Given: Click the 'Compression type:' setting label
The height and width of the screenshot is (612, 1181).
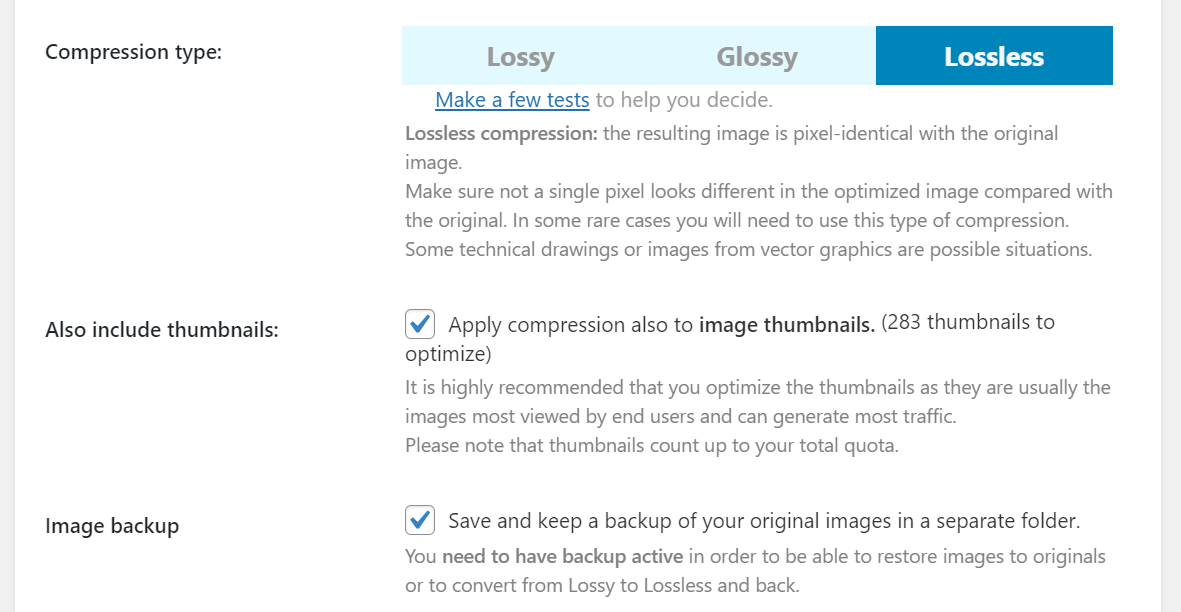Looking at the screenshot, I should (133, 52).
